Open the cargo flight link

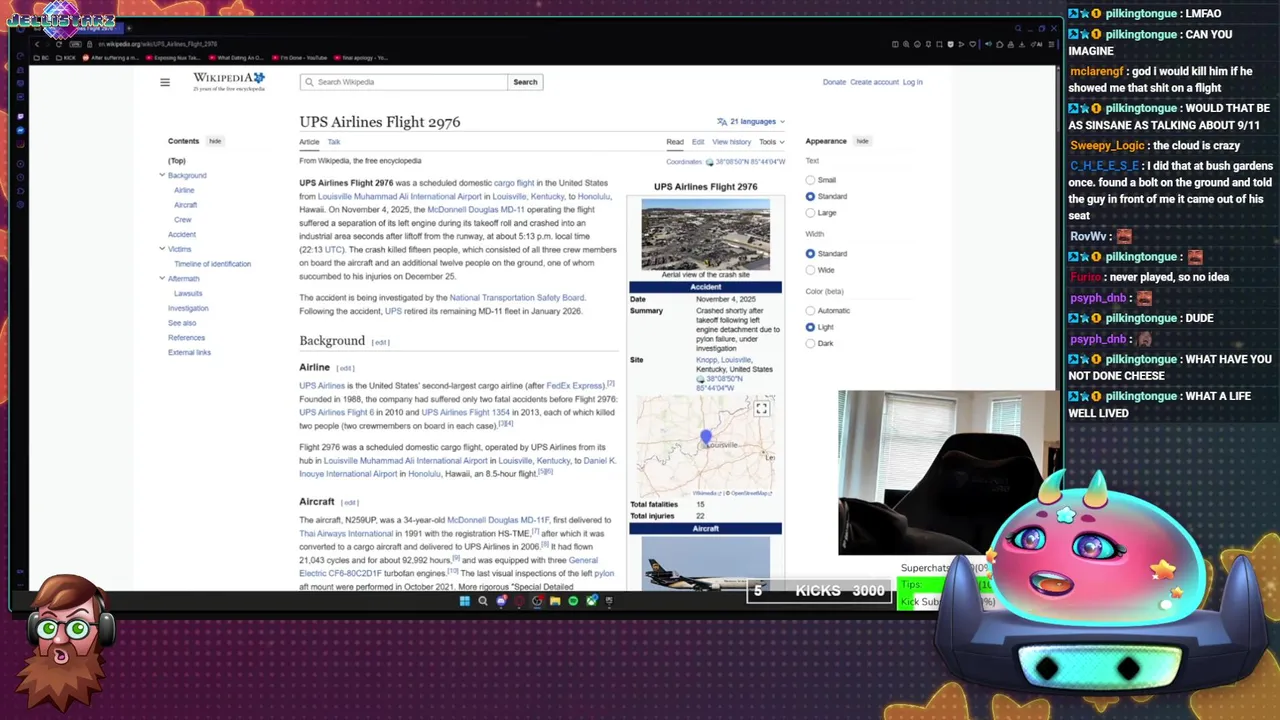coord(514,183)
